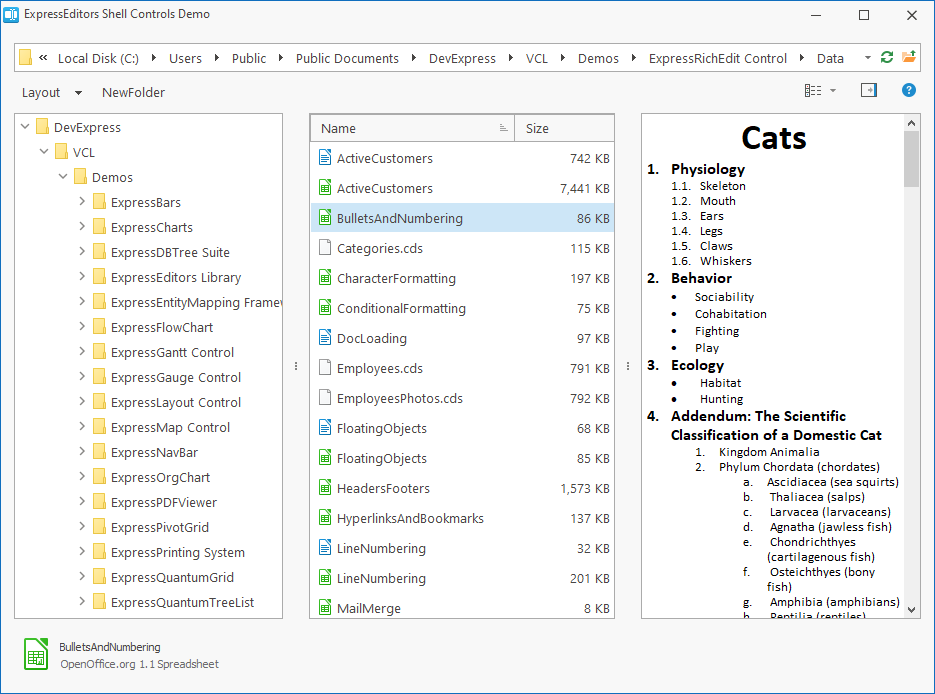935x694 pixels.
Task: Click the view mode icon on the toolbar
Action: click(812, 90)
